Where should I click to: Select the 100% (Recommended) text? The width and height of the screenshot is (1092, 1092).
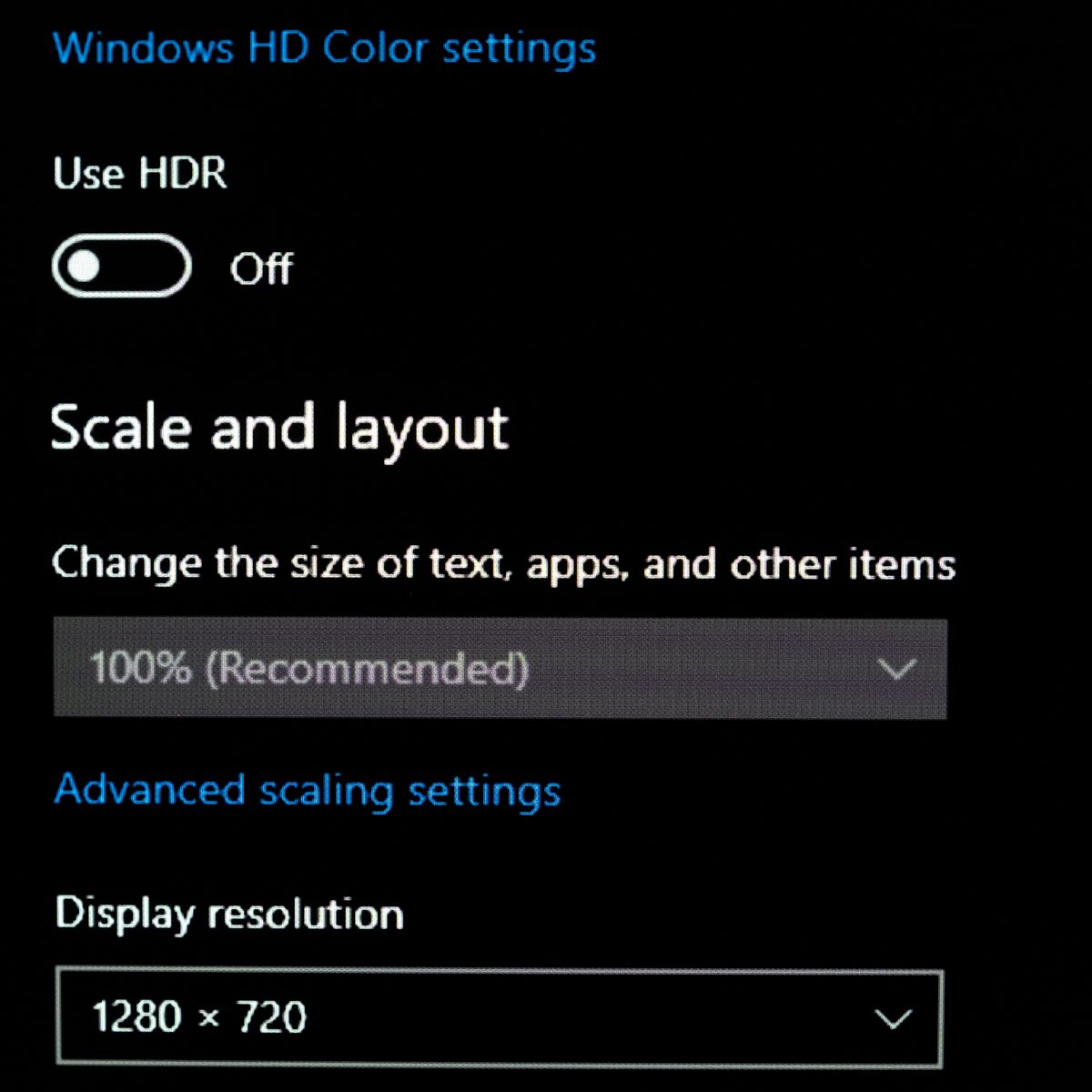[309, 669]
